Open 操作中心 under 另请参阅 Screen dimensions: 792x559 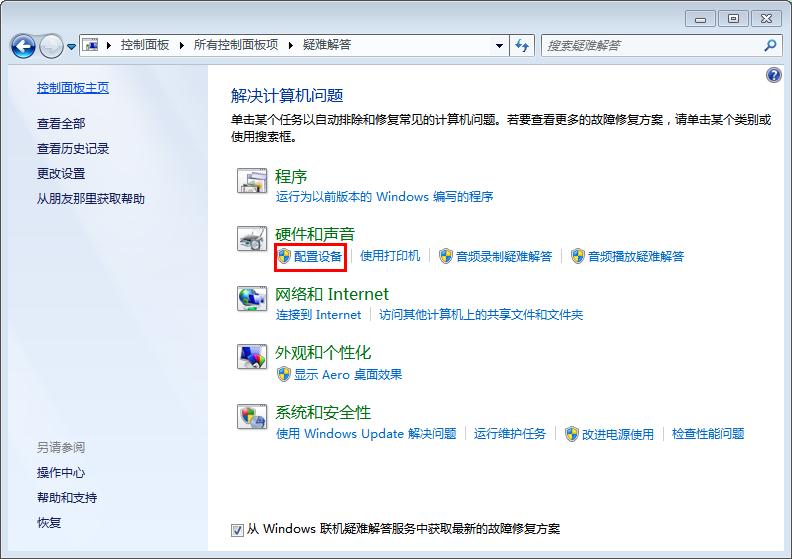tap(61, 472)
